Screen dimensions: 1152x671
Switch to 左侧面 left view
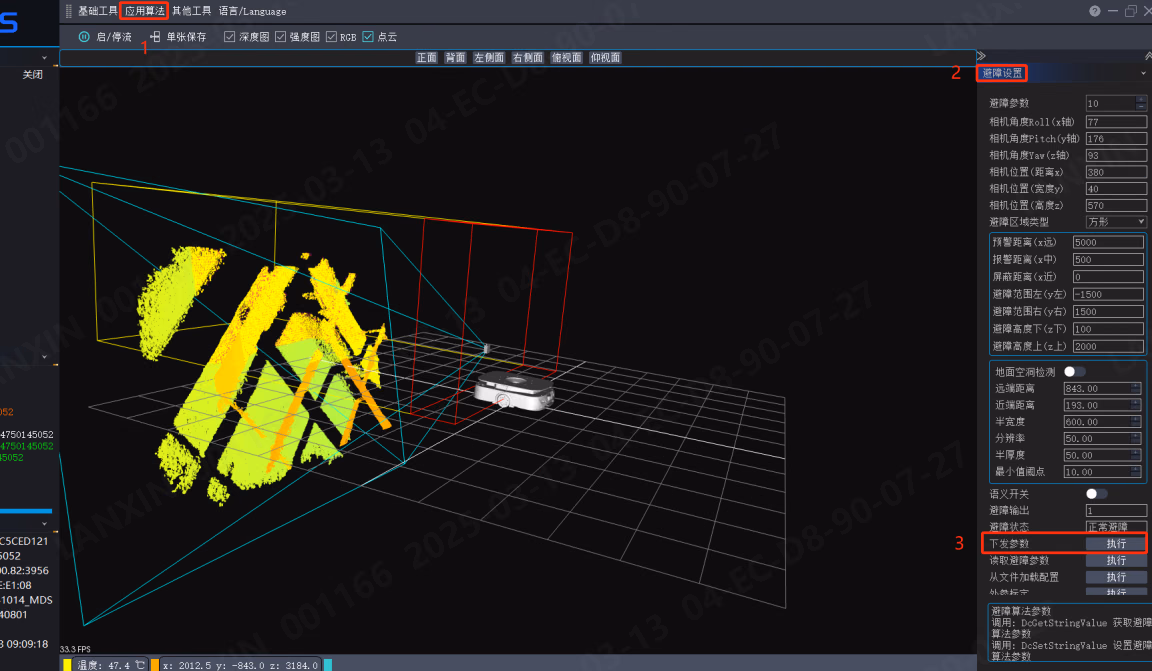click(x=489, y=57)
